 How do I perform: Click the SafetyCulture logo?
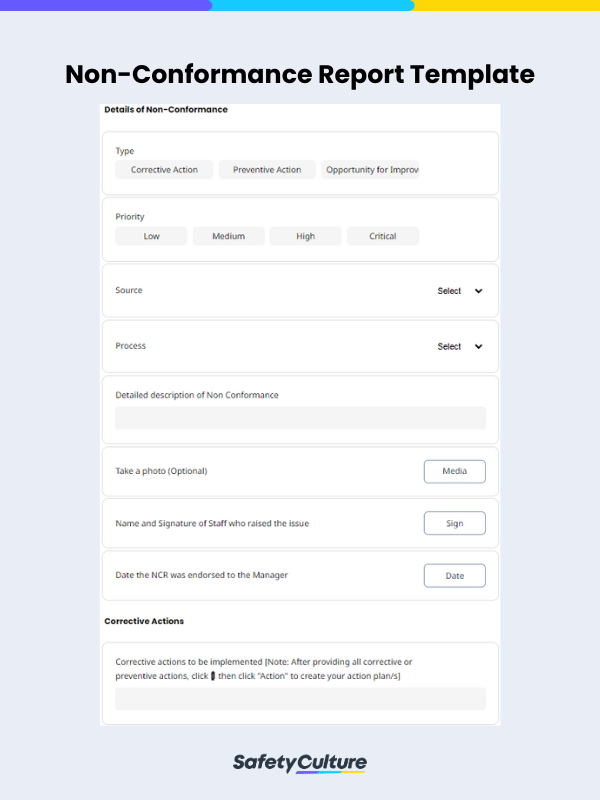click(300, 763)
